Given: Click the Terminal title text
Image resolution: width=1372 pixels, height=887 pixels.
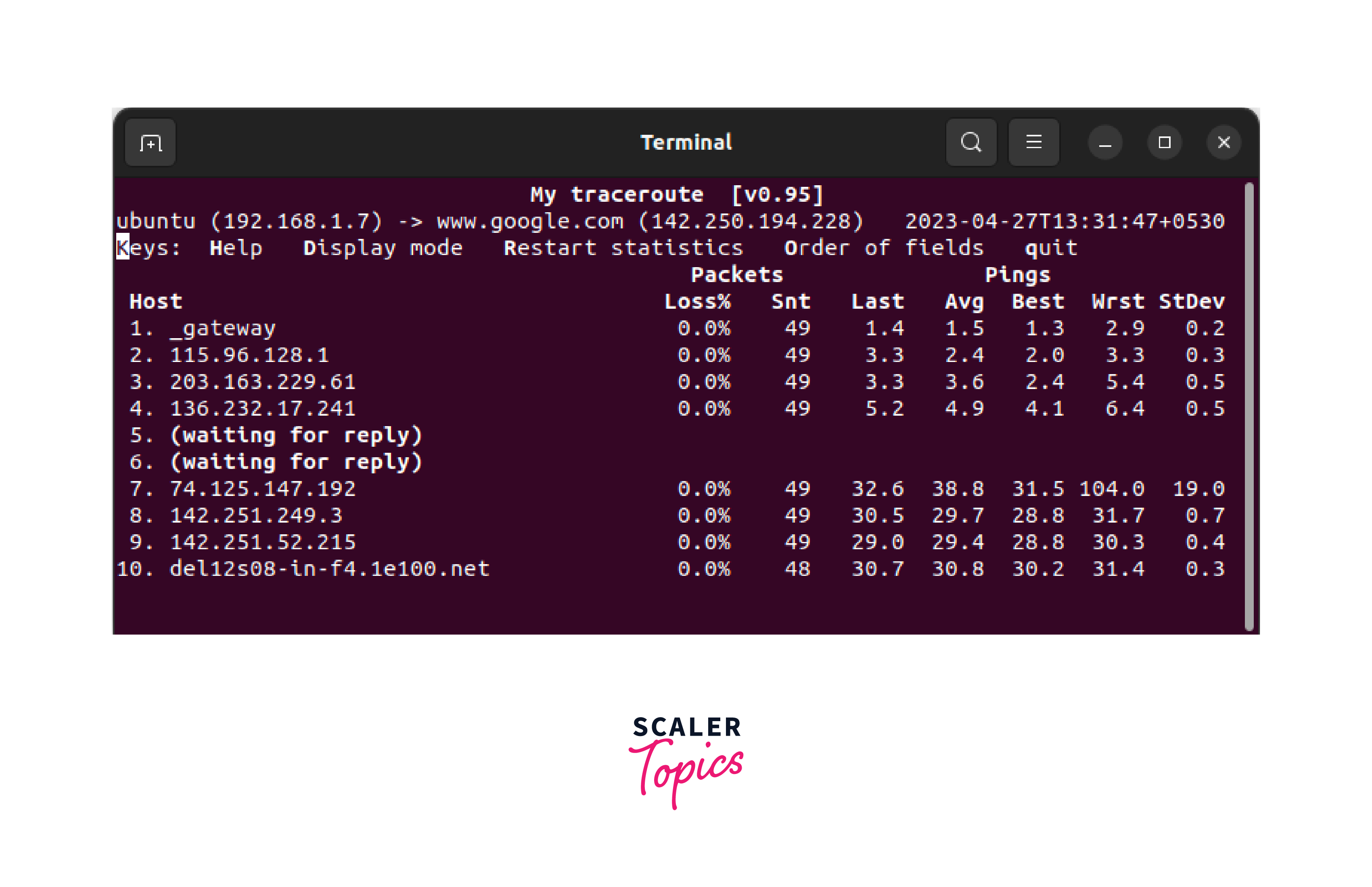Looking at the screenshot, I should click(x=686, y=142).
